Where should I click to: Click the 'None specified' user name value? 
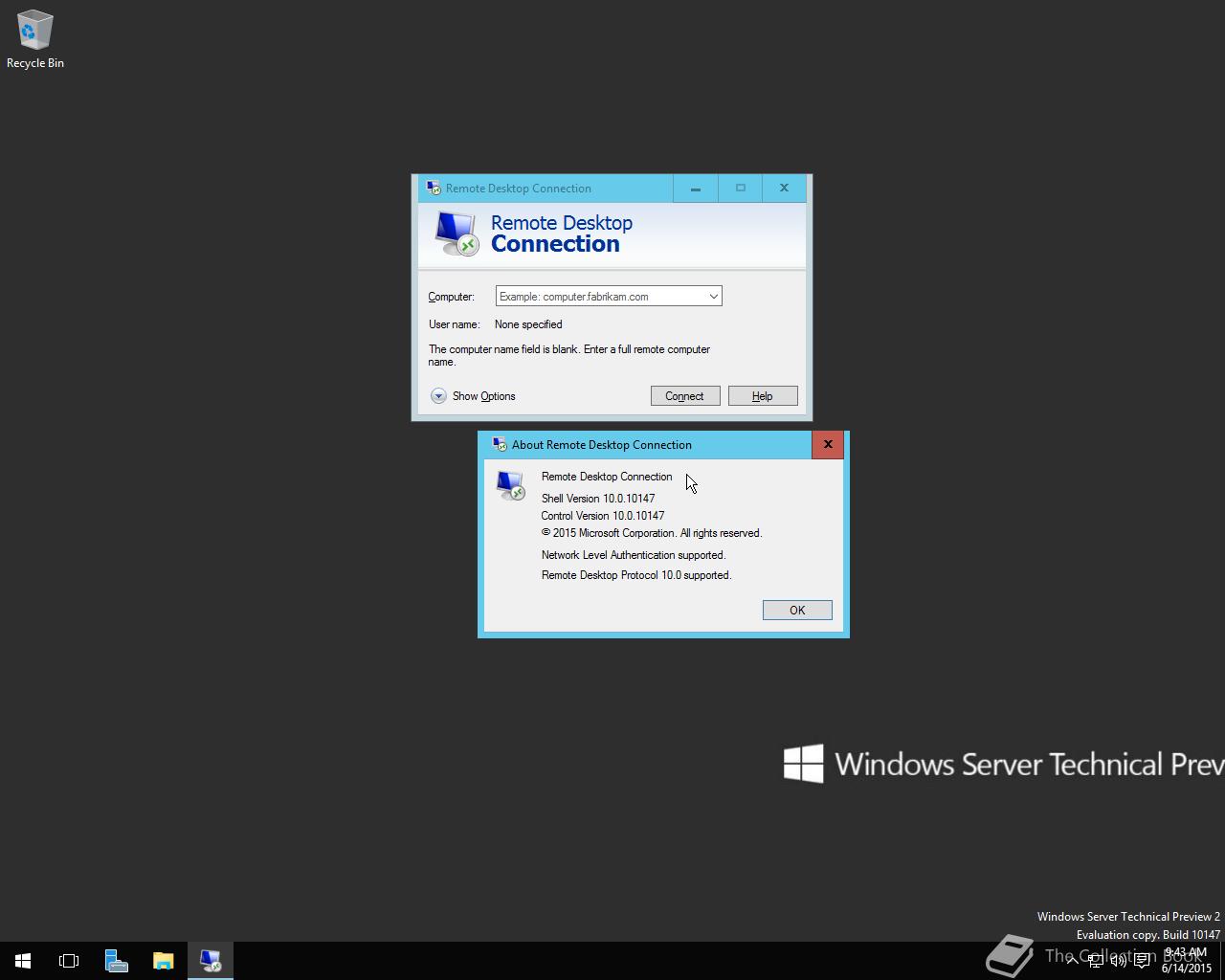528,324
